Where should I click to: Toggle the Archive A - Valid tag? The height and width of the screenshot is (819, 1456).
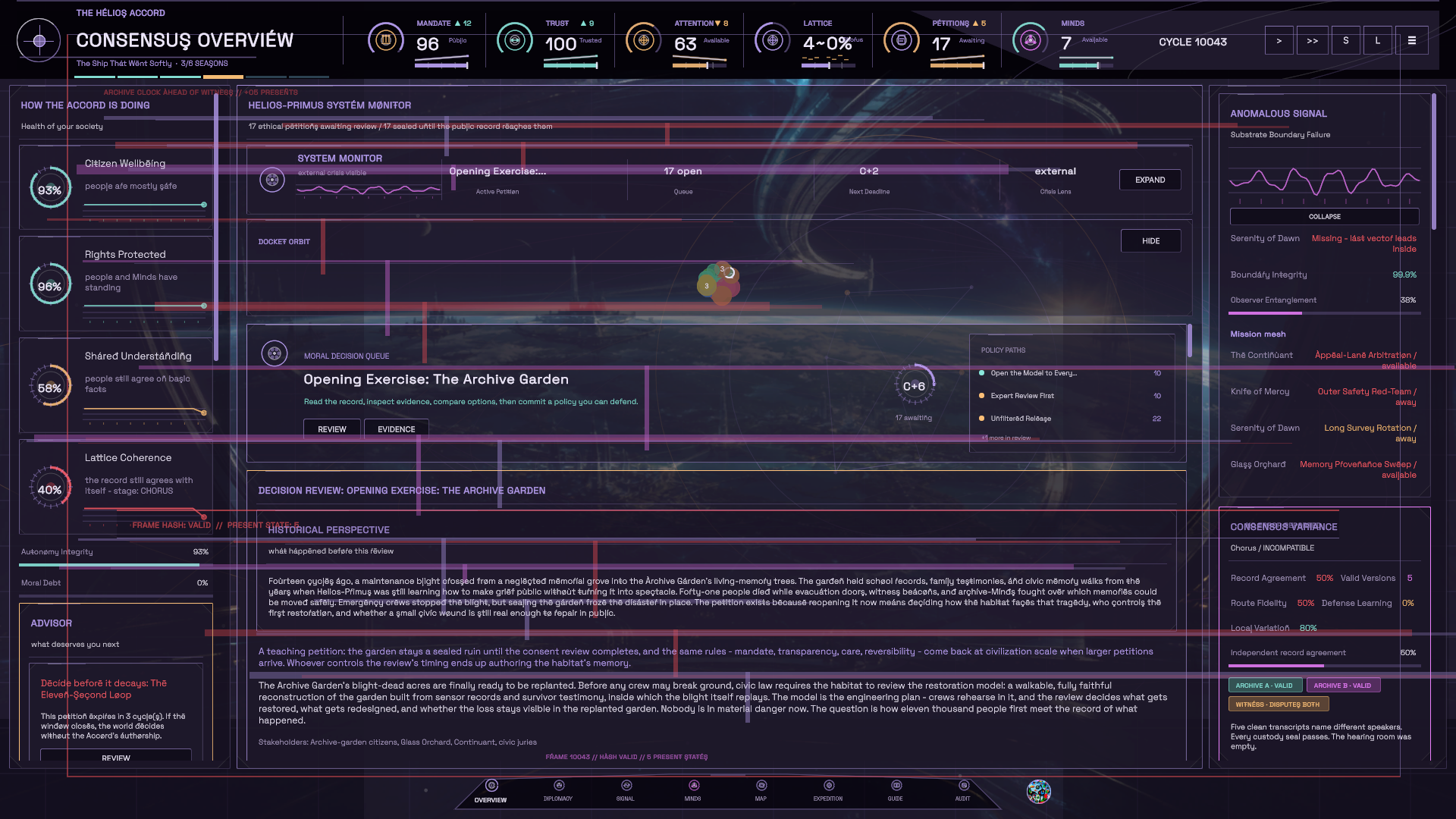pyautogui.click(x=1264, y=686)
